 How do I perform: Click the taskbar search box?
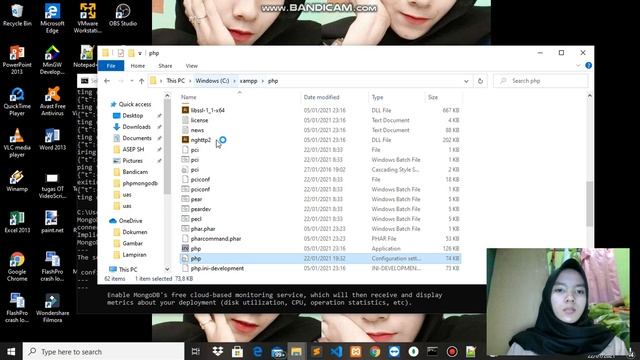click(x=103, y=351)
